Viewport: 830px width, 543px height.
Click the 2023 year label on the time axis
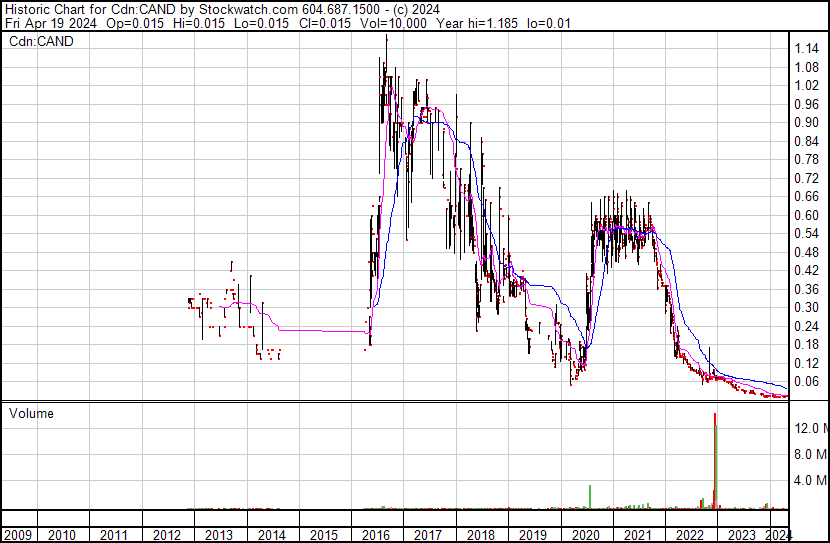click(743, 534)
